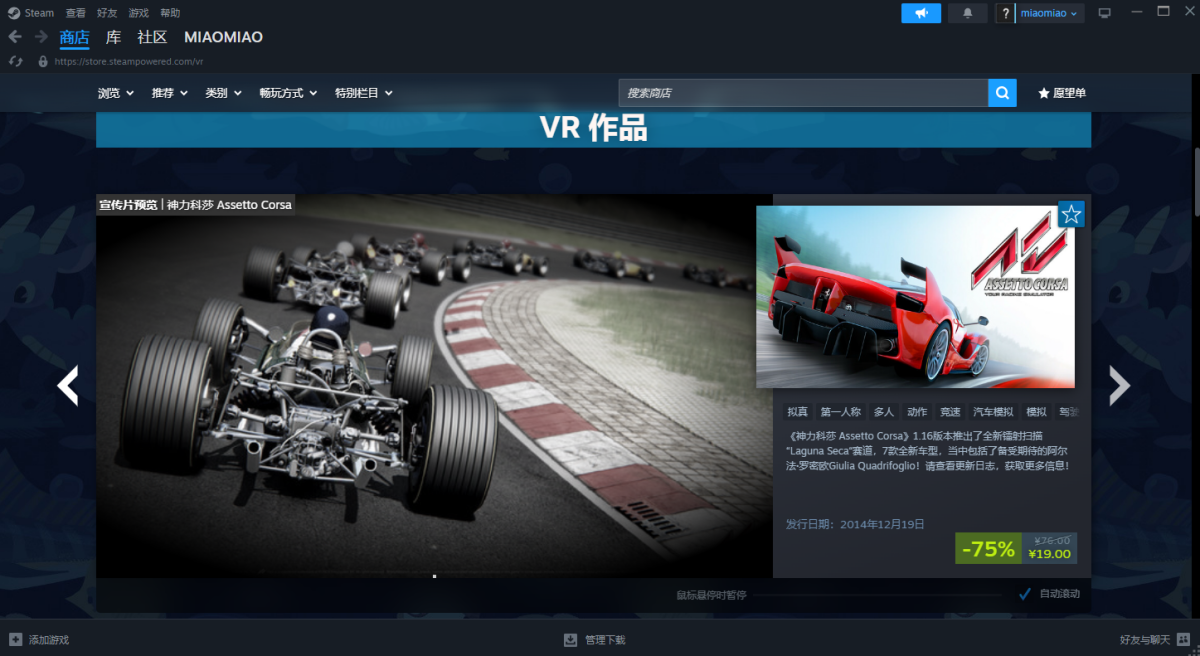Click the download icon beside 管理下载
Screen dimensions: 1200x656
[x=570, y=639]
